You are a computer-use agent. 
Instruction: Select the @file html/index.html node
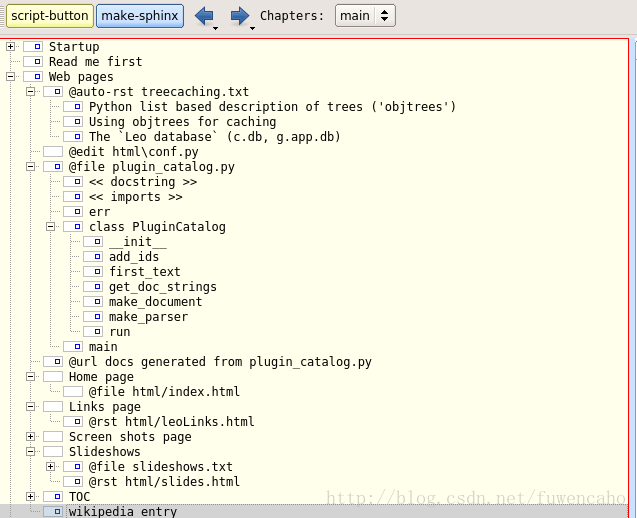coord(164,392)
